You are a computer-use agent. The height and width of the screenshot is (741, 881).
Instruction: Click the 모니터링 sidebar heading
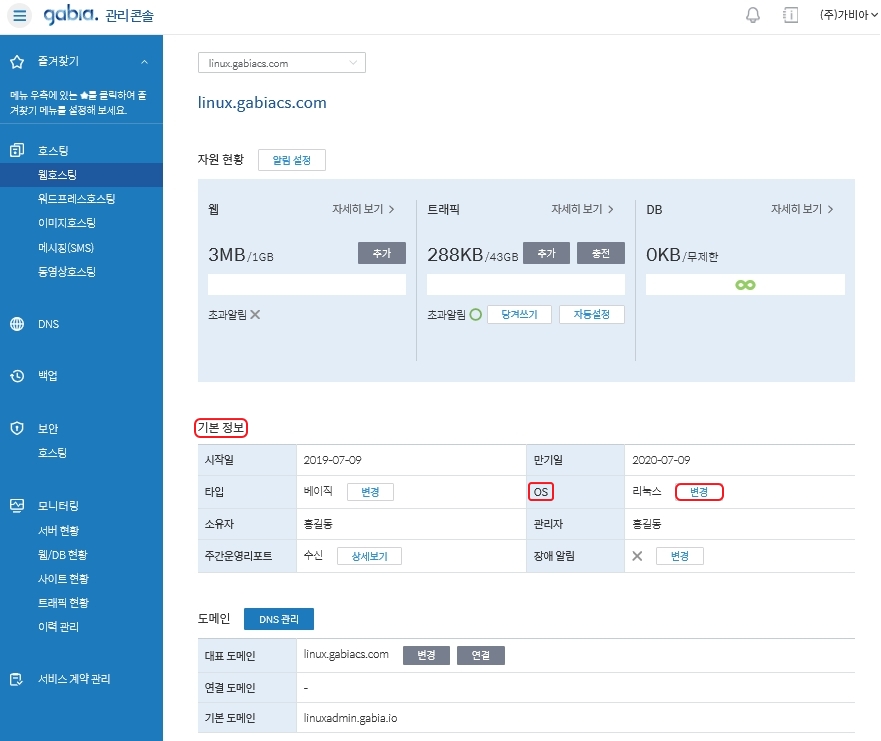point(58,506)
